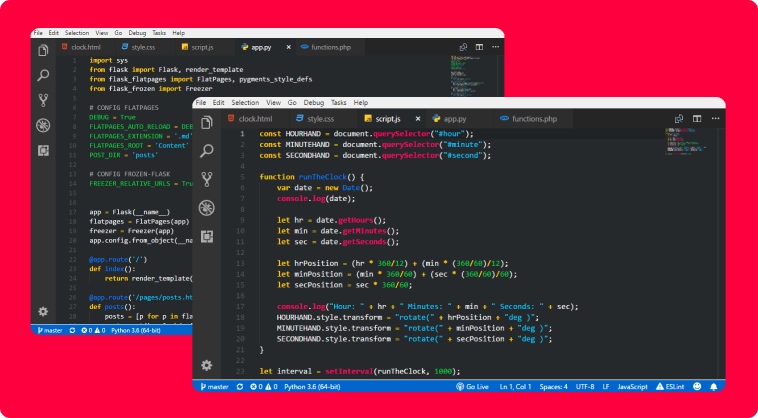The height and width of the screenshot is (418, 758).
Task: Click Open Changes icon in front window
Action: tap(679, 118)
